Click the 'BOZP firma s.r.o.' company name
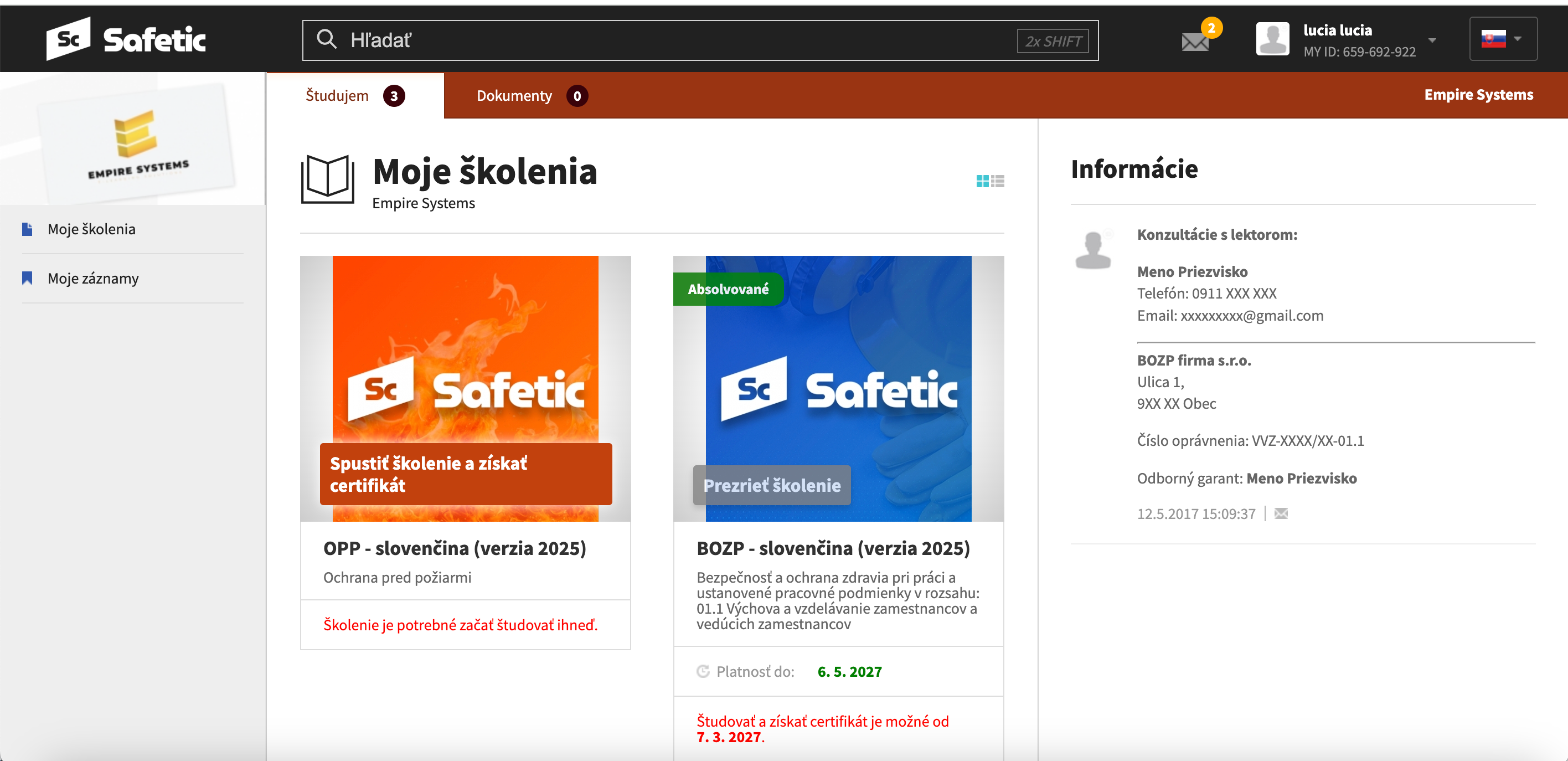The height and width of the screenshot is (761, 1568). [x=1194, y=360]
